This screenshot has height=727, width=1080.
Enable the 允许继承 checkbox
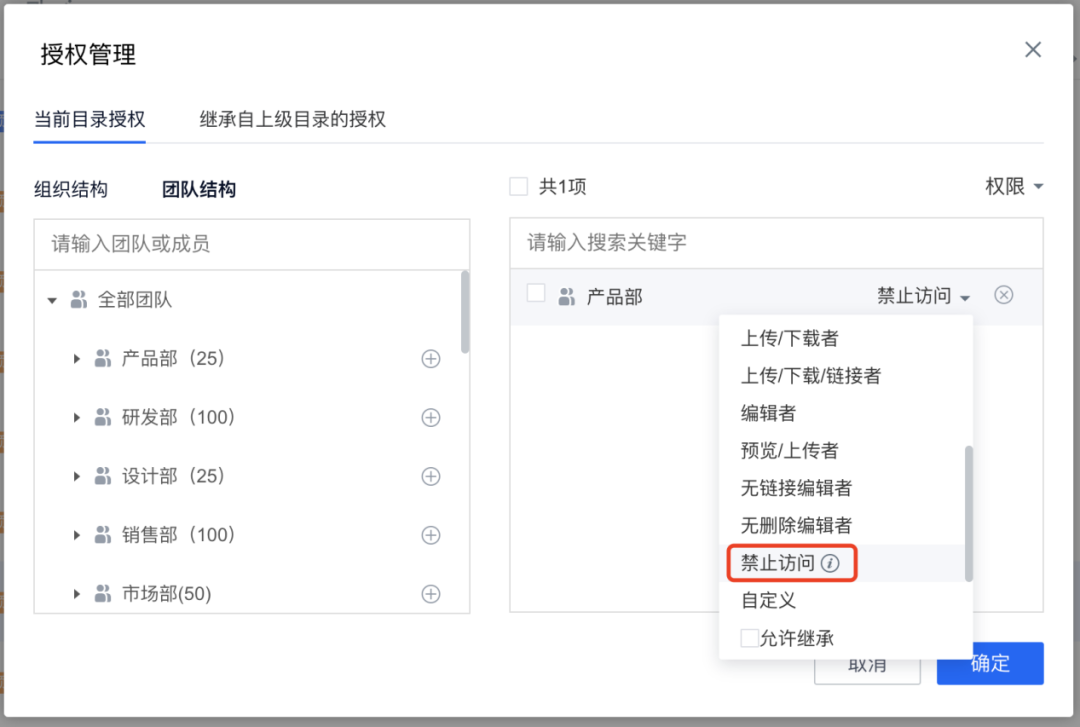coord(750,637)
